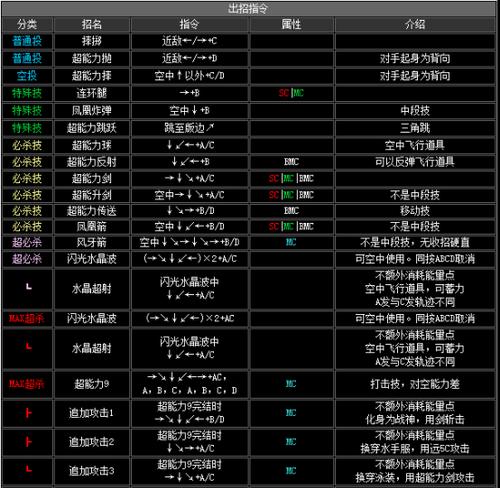Click the move name 追加攻击2
500x488 pixels.
92,442
